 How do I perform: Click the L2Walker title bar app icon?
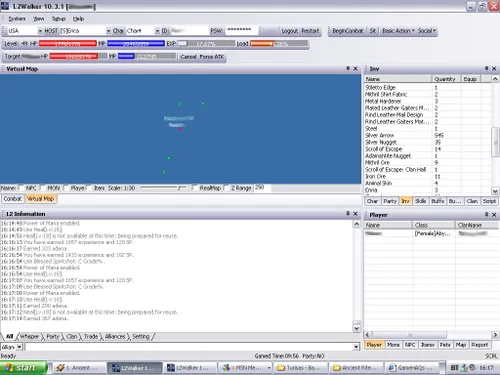5,6
